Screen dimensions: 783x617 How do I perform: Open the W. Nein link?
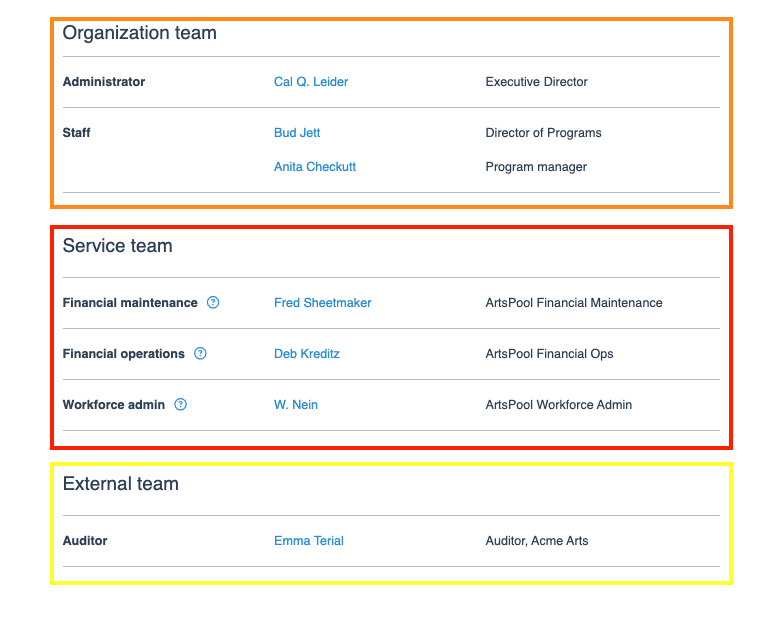(296, 405)
